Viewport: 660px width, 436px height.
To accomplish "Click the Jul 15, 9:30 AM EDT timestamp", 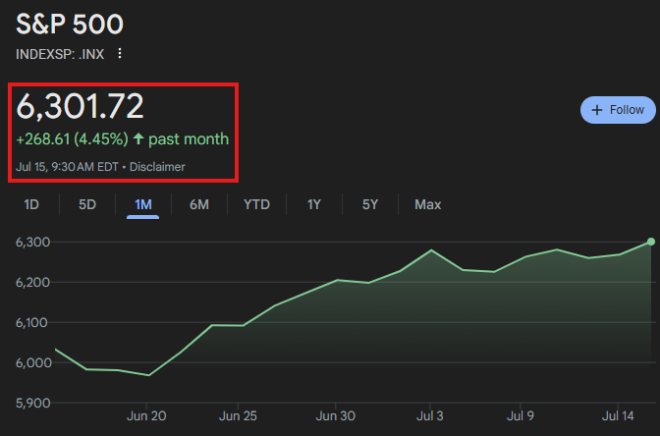I will pos(67,167).
